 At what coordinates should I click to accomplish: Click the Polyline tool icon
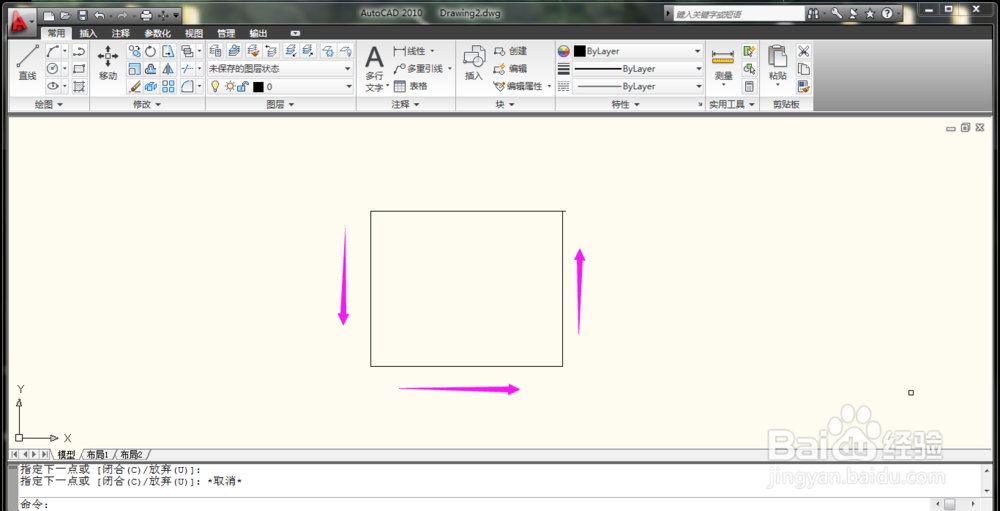(x=79, y=51)
